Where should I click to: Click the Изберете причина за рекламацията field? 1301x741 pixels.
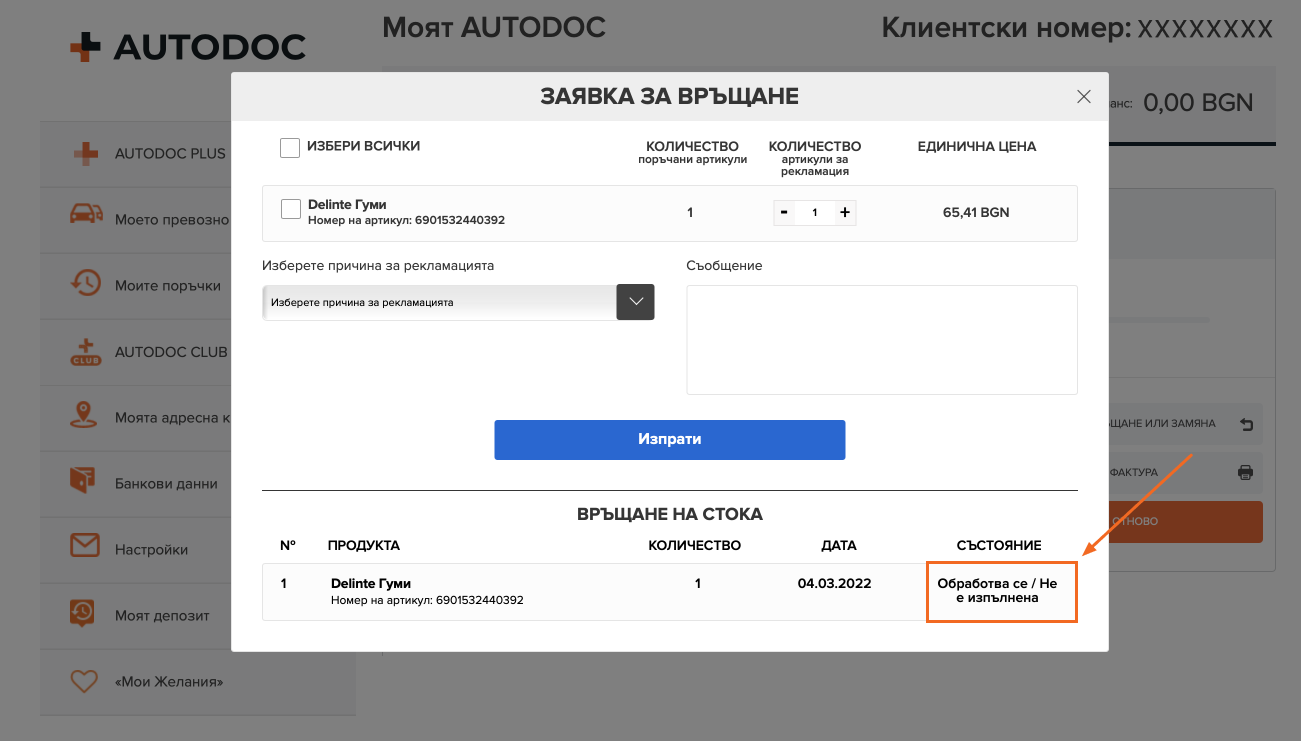[x=438, y=302]
